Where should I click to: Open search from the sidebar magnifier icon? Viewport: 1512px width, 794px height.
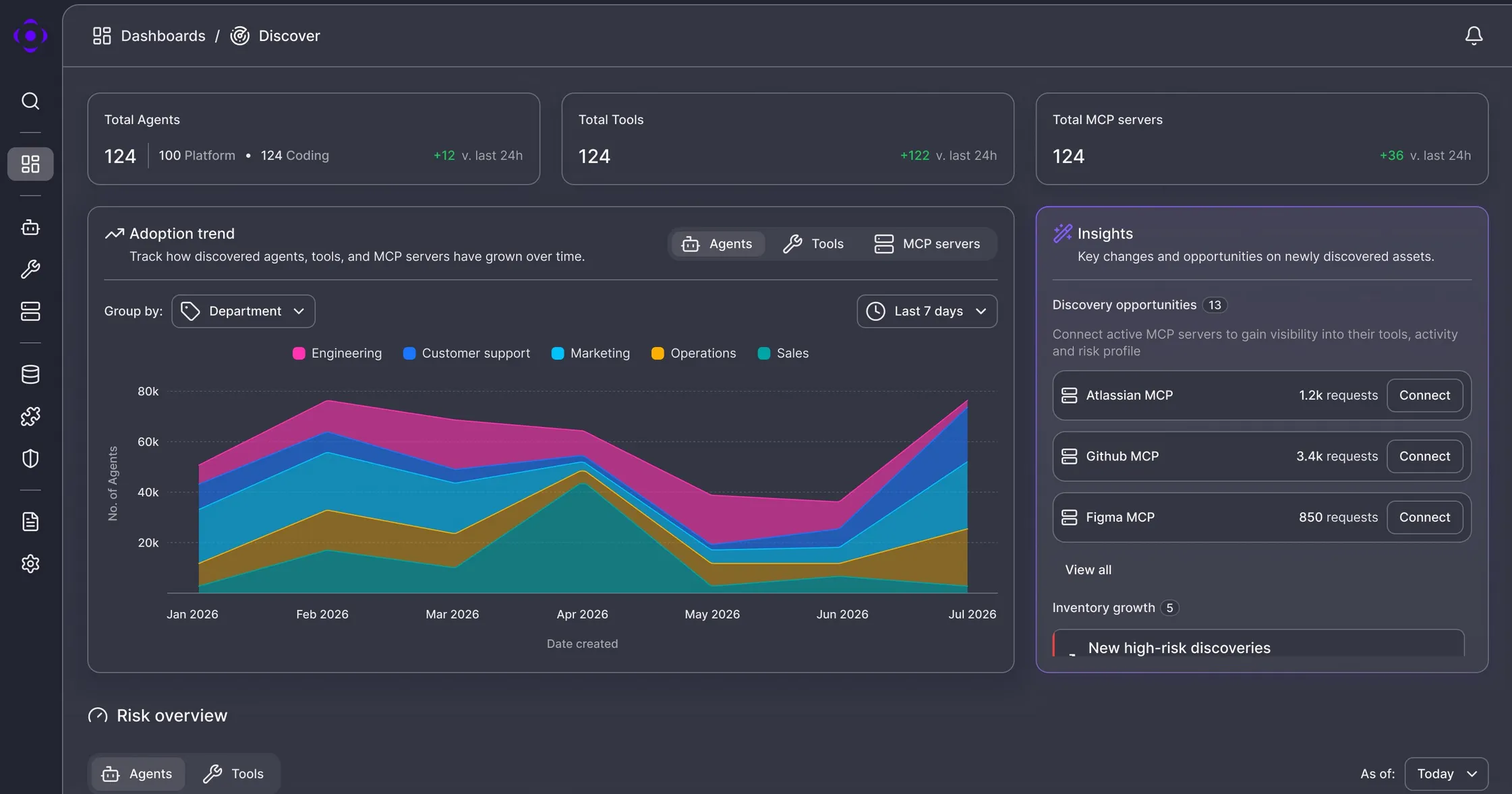coord(30,101)
